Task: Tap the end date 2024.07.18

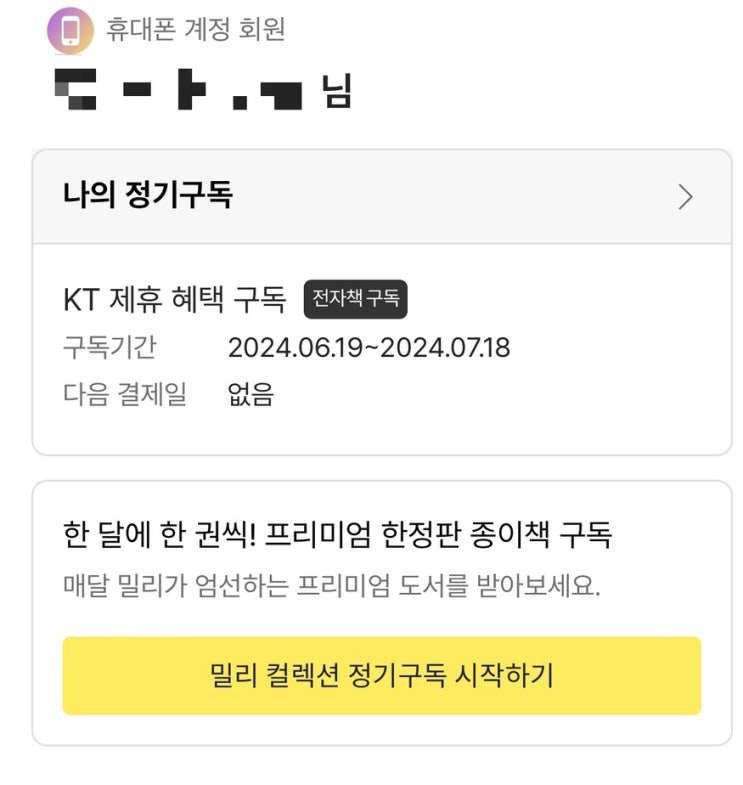Action: coord(445,348)
